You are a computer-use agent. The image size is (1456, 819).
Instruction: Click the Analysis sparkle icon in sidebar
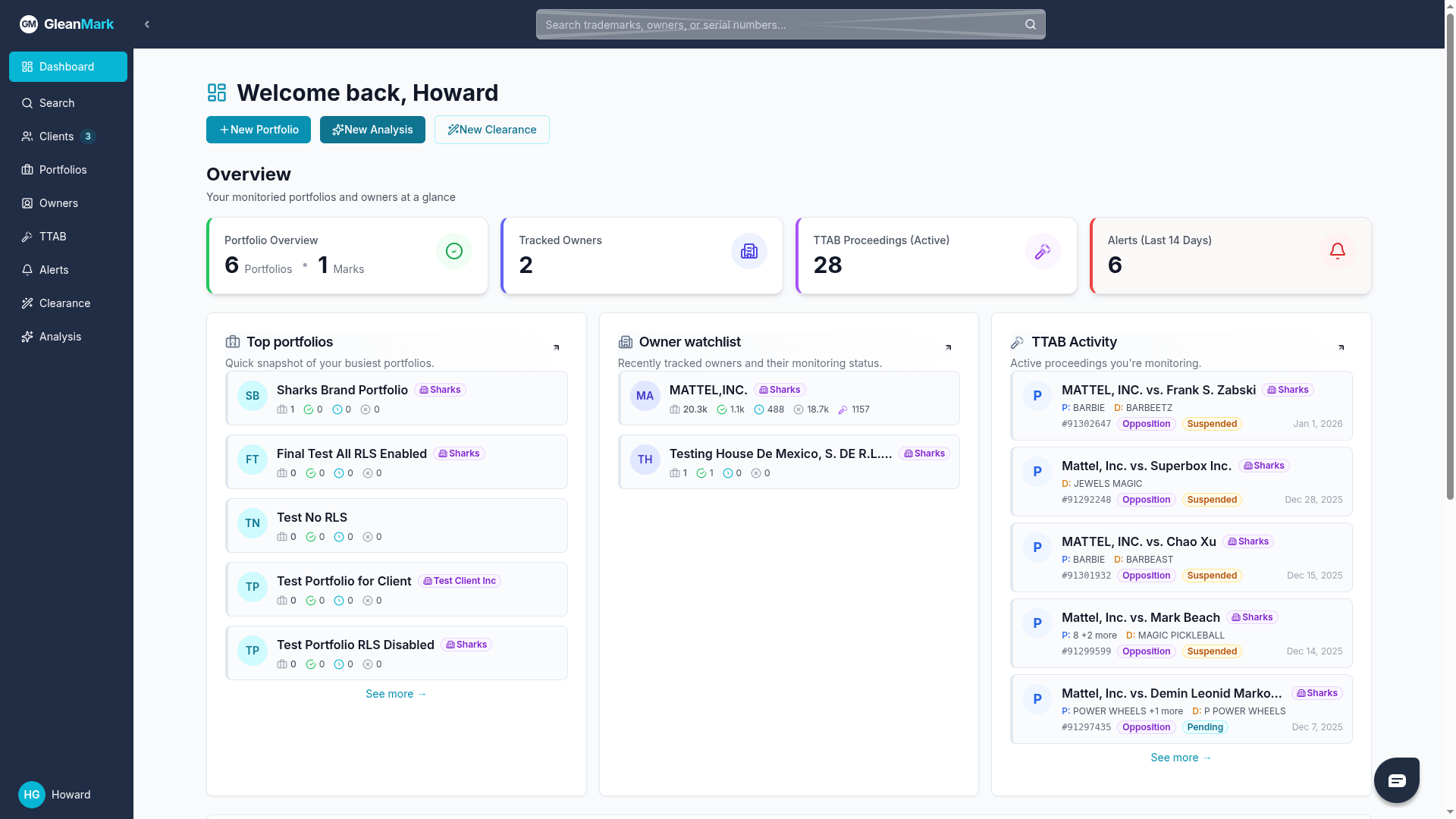pyautogui.click(x=27, y=337)
